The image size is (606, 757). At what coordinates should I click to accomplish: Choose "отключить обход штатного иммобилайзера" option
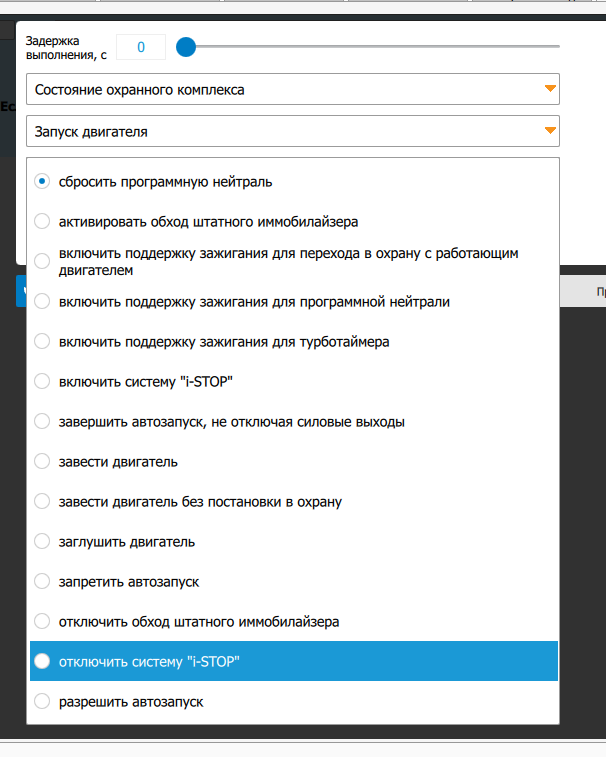click(42, 621)
